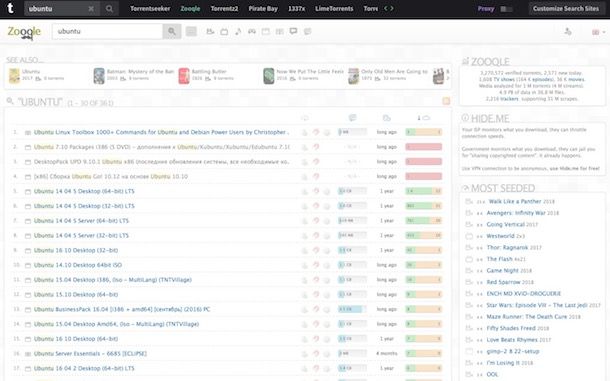Toggle the Proxy switch
This screenshot has width=610, height=381.
(x=506, y=9)
